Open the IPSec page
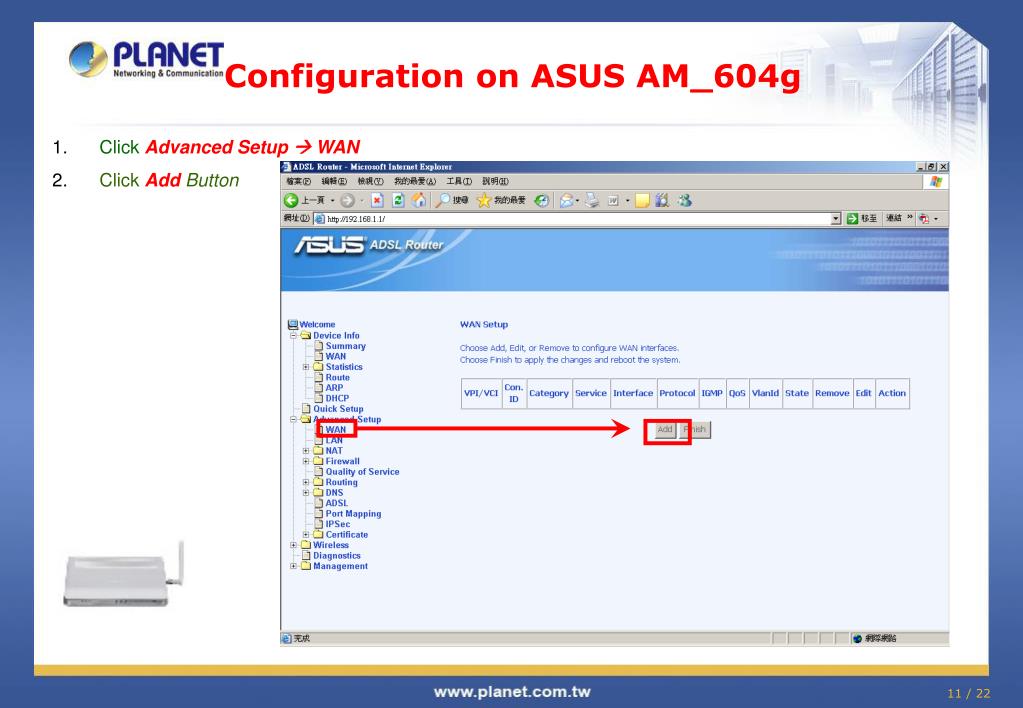This screenshot has width=1023, height=708. click(338, 524)
